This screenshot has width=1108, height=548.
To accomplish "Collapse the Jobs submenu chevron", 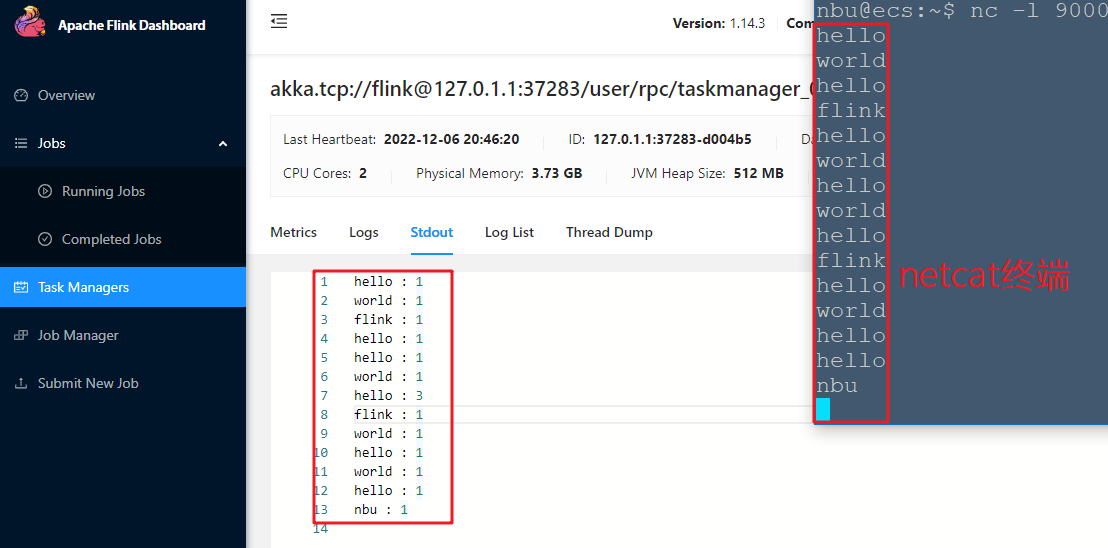I will [x=223, y=143].
